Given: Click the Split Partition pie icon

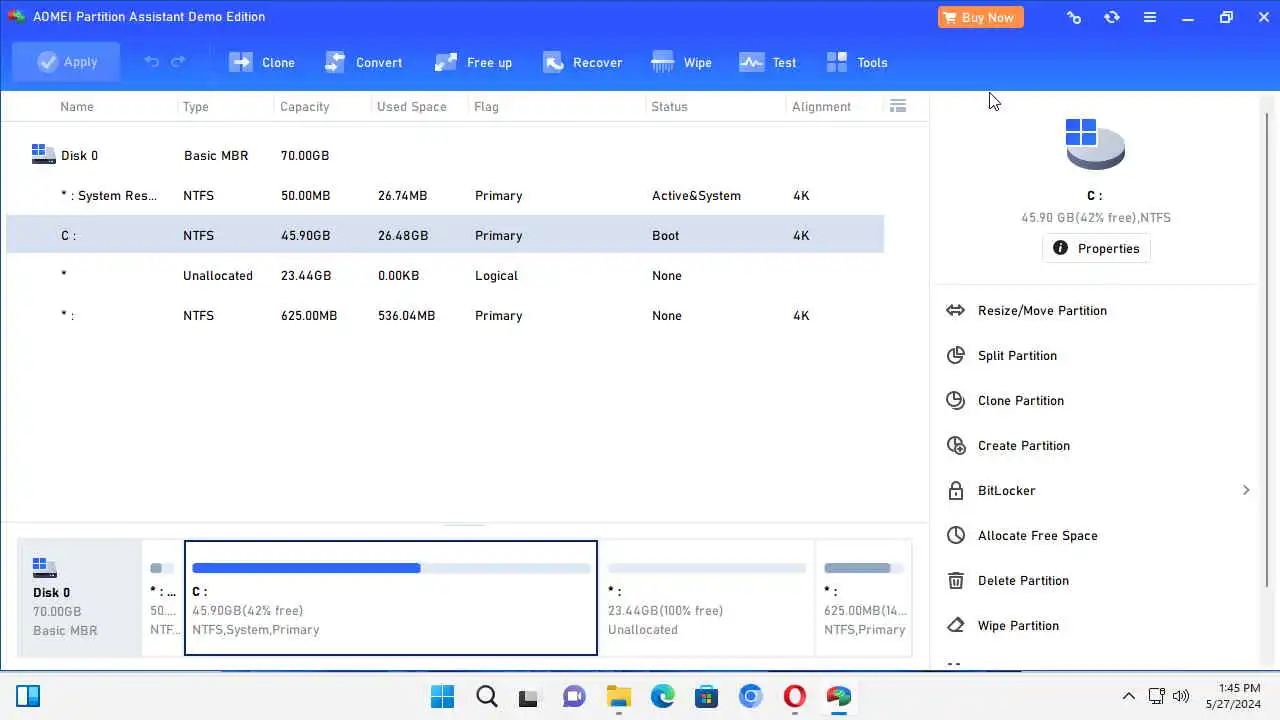Looking at the screenshot, I should point(956,355).
